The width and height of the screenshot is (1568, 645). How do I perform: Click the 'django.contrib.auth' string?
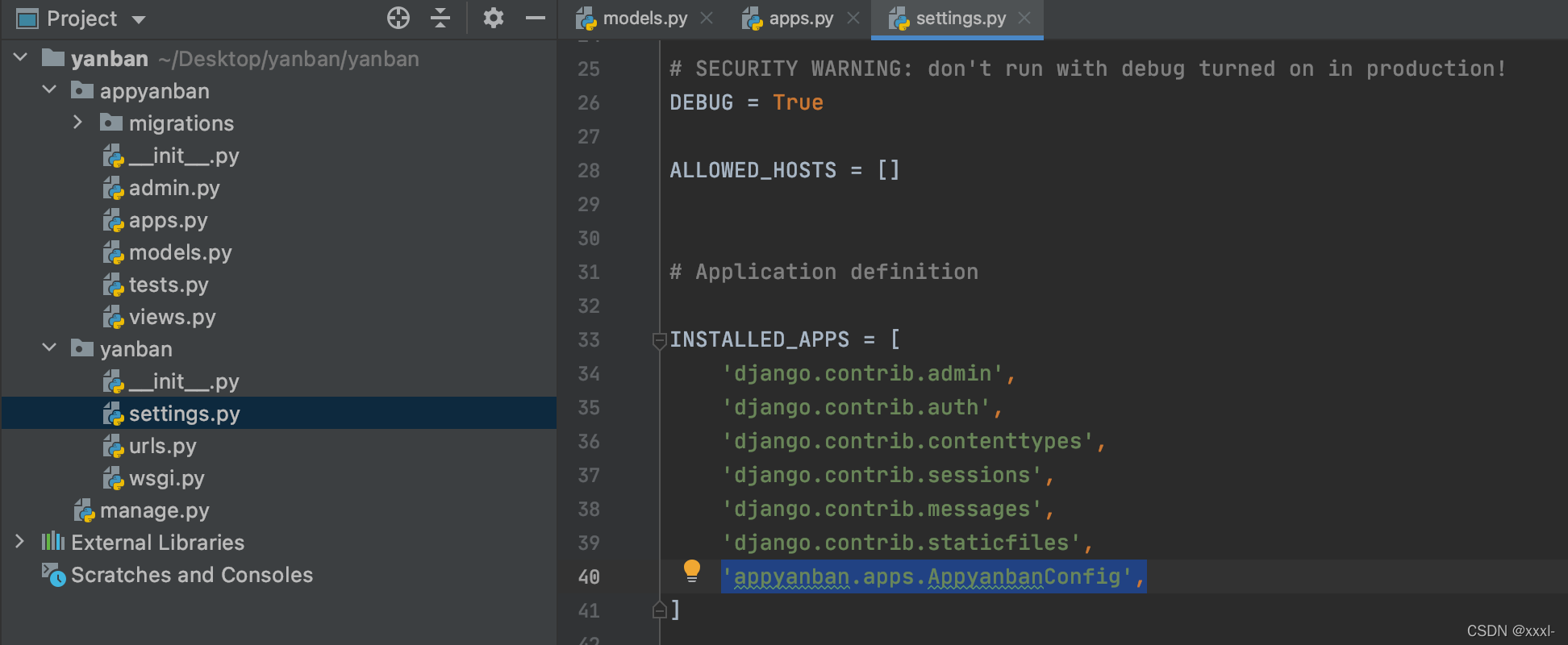(857, 408)
